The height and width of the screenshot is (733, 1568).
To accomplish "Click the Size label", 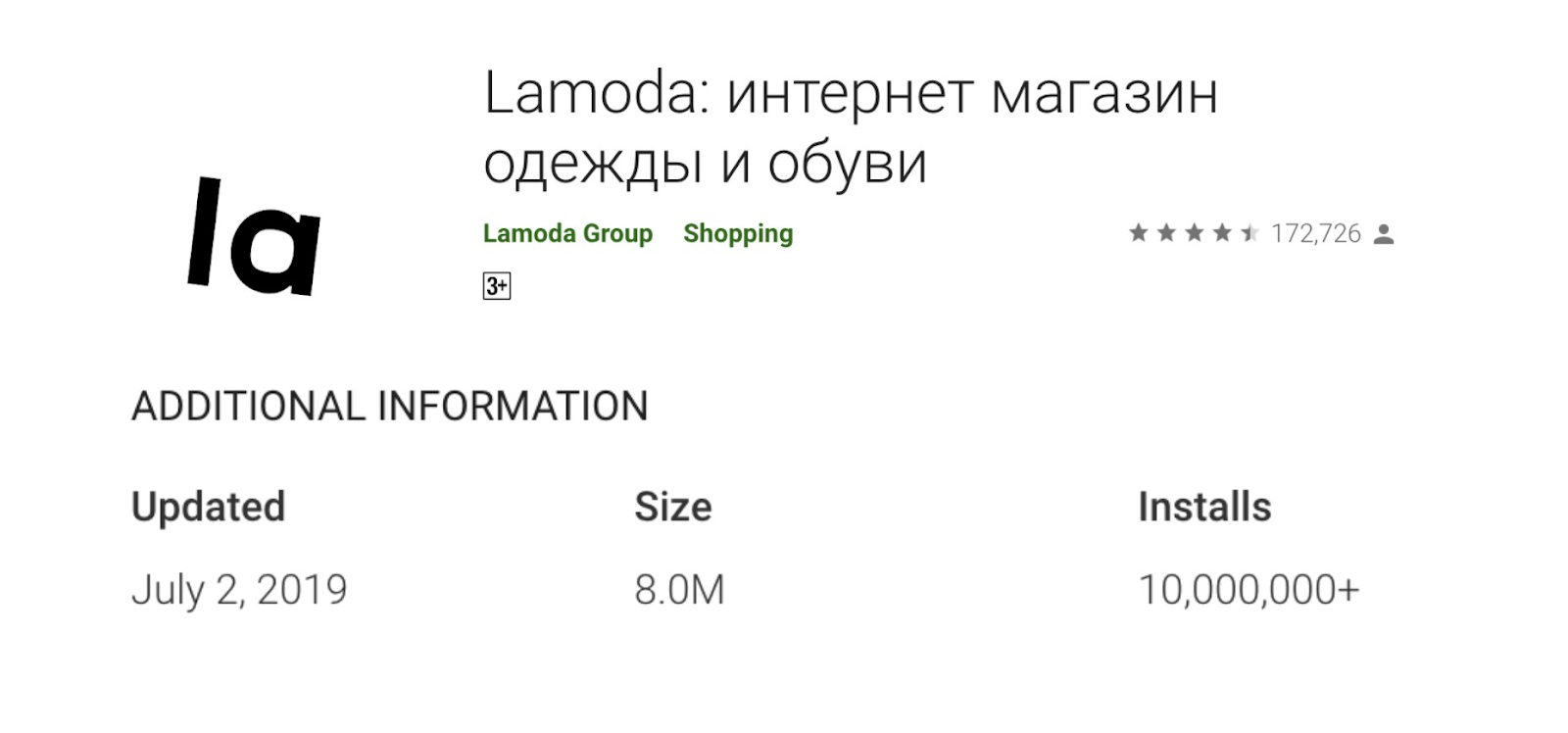I will click(673, 507).
